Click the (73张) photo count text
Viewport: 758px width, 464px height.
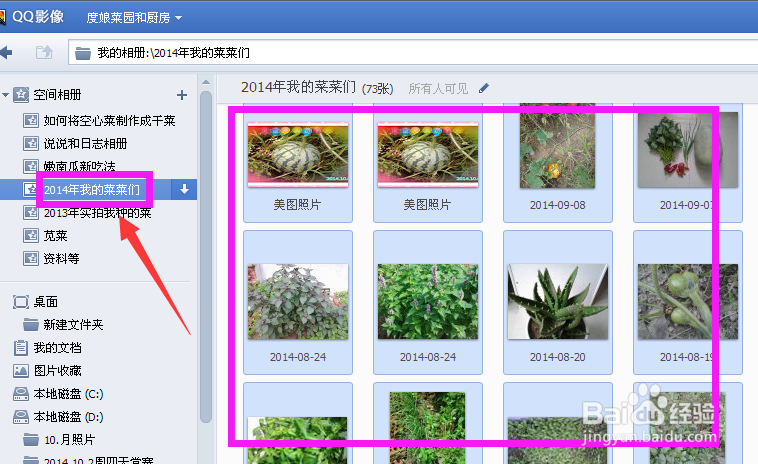(378, 89)
